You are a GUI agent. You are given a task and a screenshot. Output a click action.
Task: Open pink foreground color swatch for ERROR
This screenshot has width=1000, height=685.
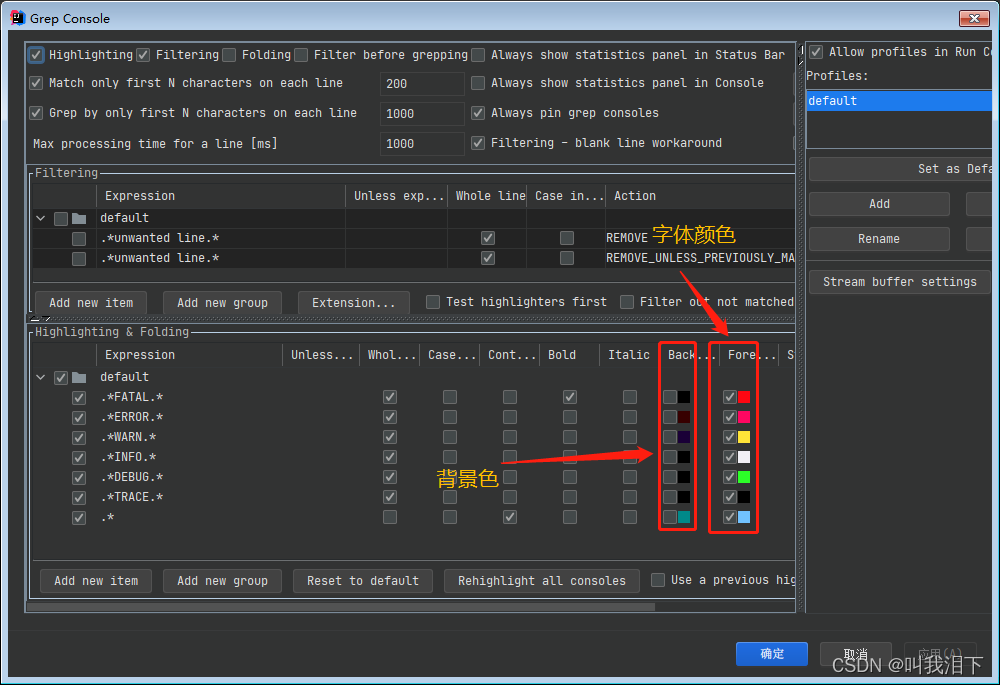(744, 417)
